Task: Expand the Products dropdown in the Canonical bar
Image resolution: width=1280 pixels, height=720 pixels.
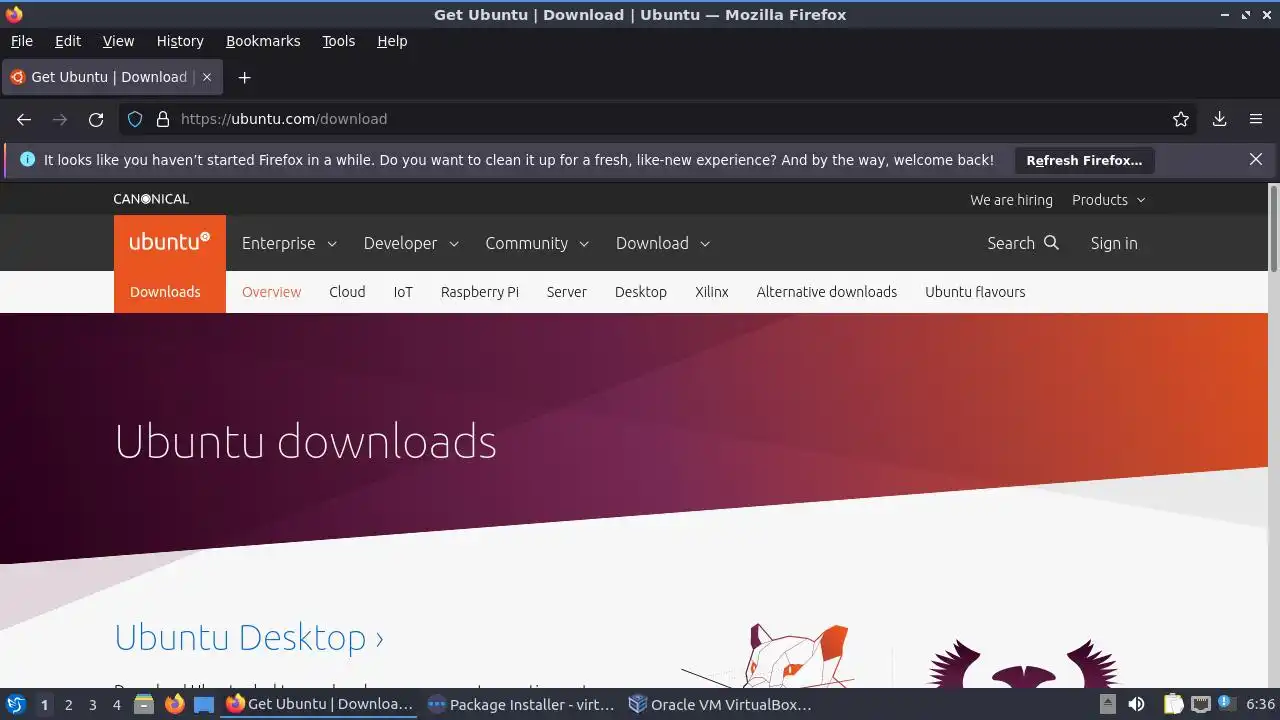Action: click(x=1109, y=200)
